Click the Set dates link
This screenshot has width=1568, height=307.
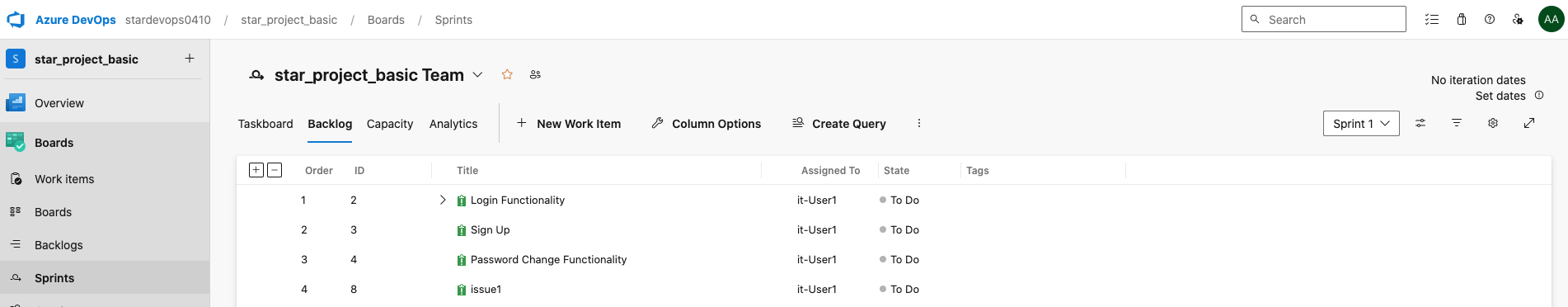click(x=1500, y=96)
